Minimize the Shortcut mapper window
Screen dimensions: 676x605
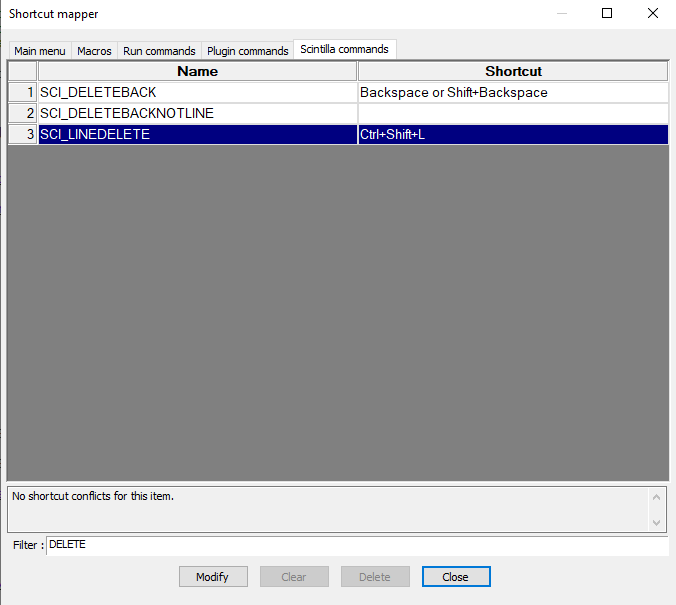562,13
